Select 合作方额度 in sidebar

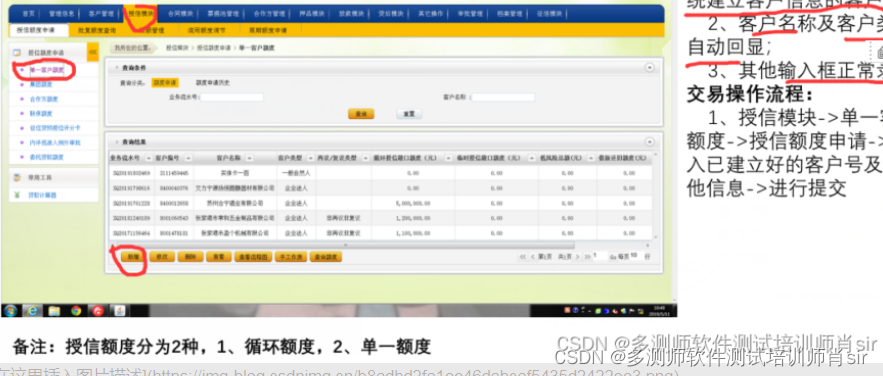(x=43, y=99)
